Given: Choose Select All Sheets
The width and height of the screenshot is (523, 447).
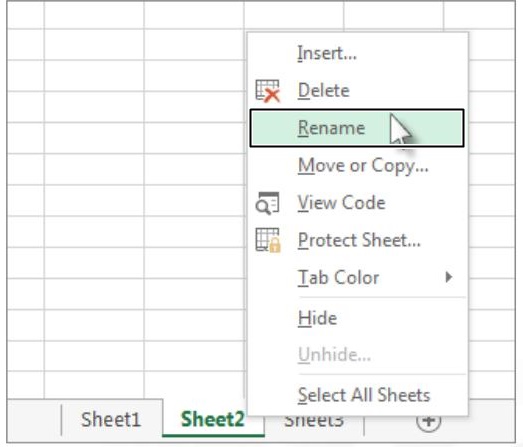Looking at the screenshot, I should (x=357, y=395).
